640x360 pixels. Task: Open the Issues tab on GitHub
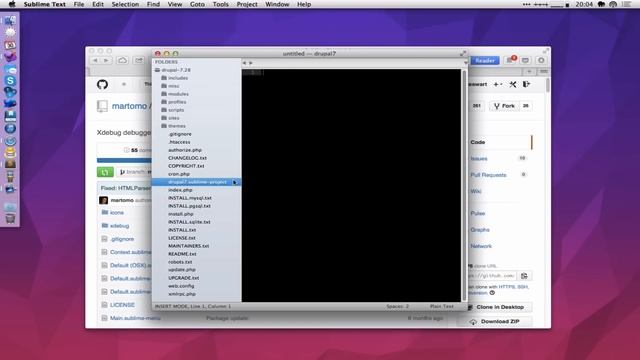pos(479,158)
